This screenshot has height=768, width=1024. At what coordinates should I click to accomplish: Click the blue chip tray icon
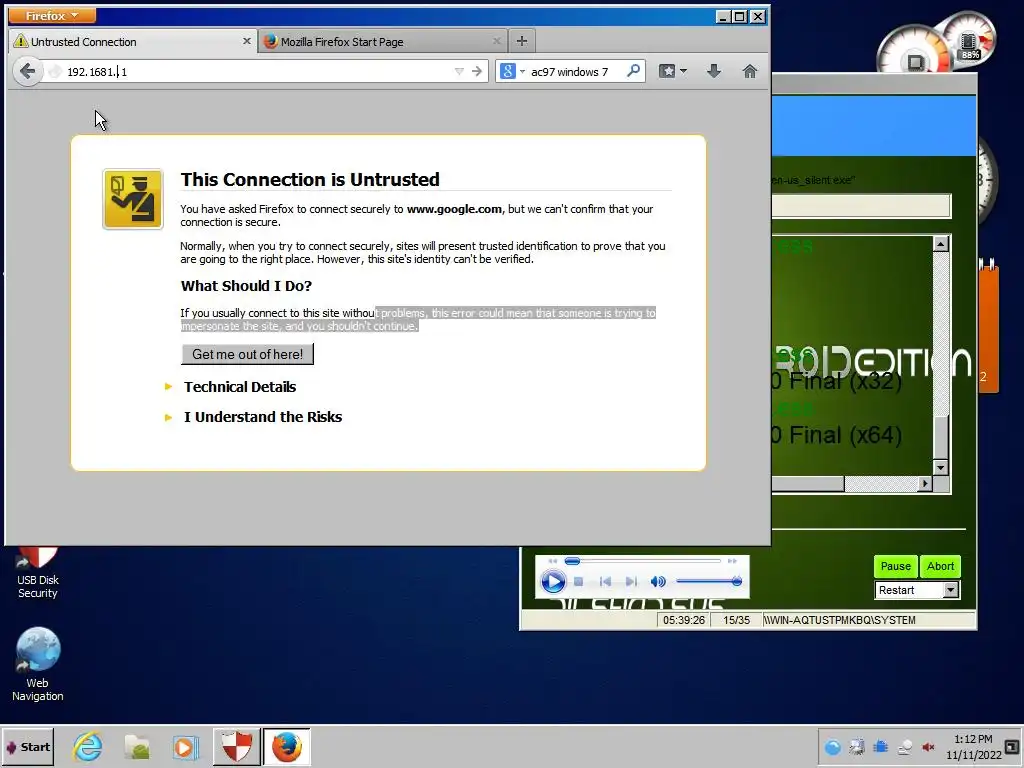click(880, 747)
